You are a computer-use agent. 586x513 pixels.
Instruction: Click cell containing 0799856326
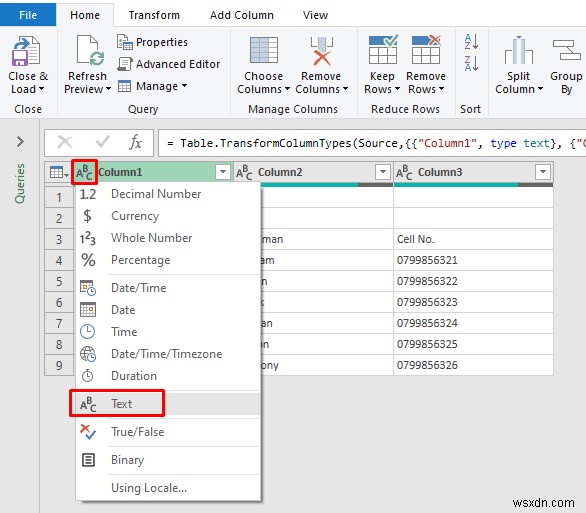tap(473, 365)
